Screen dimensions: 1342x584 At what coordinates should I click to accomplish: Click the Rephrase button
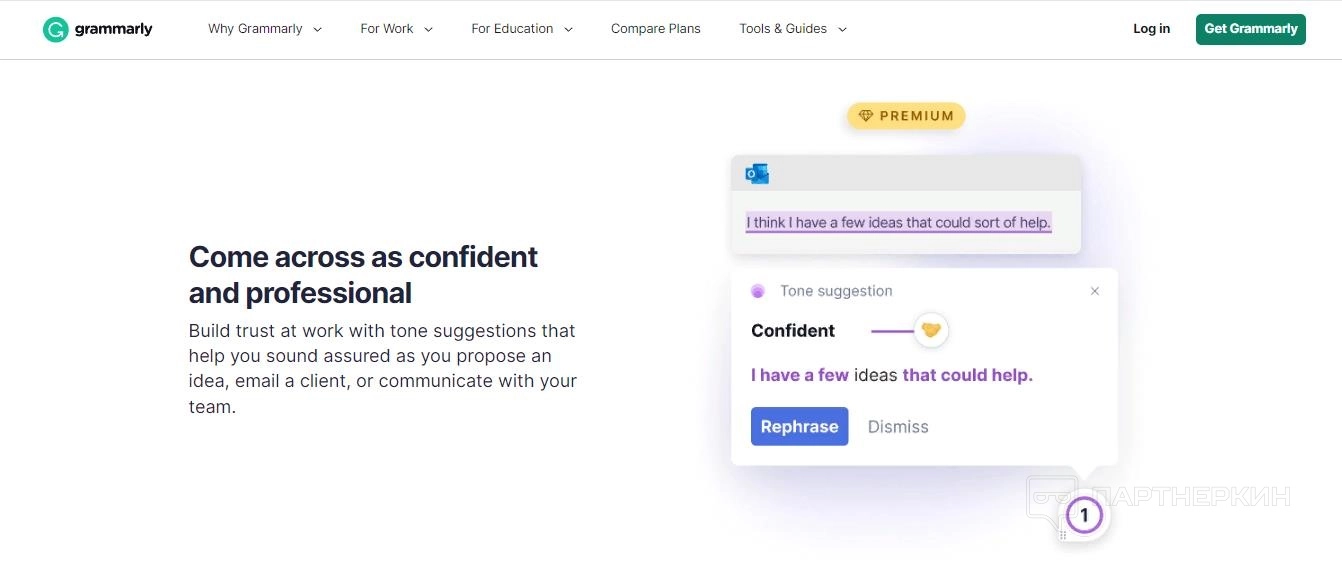[x=799, y=426]
